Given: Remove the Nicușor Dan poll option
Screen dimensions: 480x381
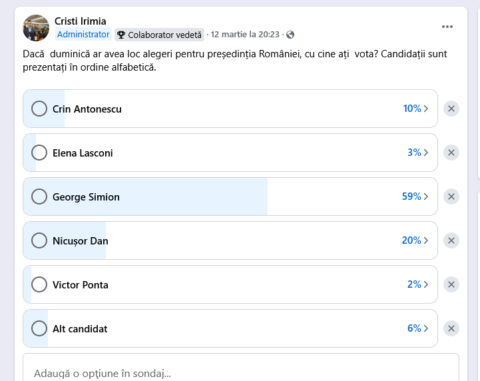Looking at the screenshot, I should (451, 241).
